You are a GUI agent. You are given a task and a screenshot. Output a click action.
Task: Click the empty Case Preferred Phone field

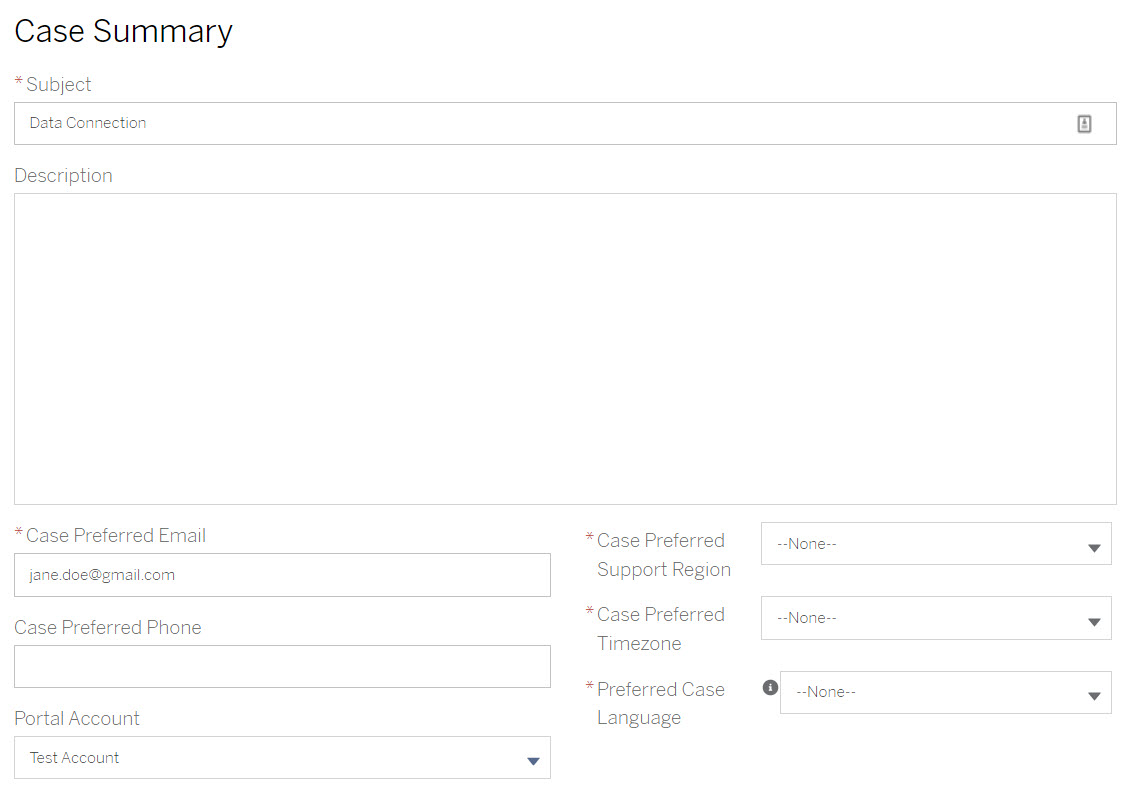click(x=282, y=666)
